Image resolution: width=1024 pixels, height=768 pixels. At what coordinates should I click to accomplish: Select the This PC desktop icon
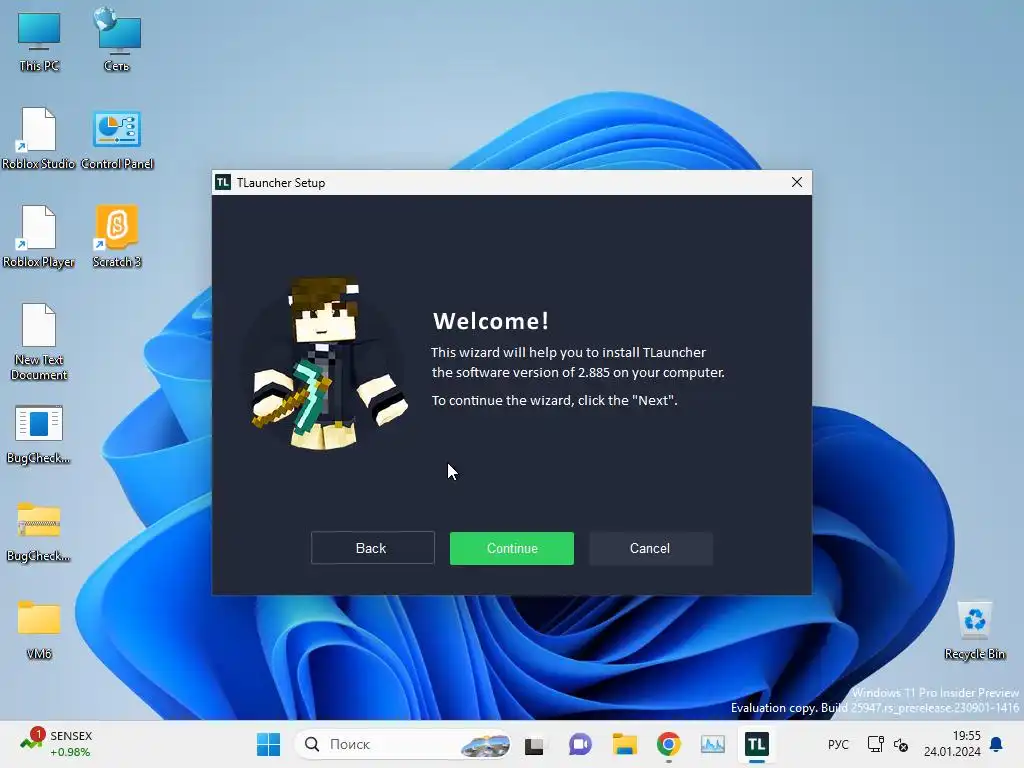coord(39,42)
